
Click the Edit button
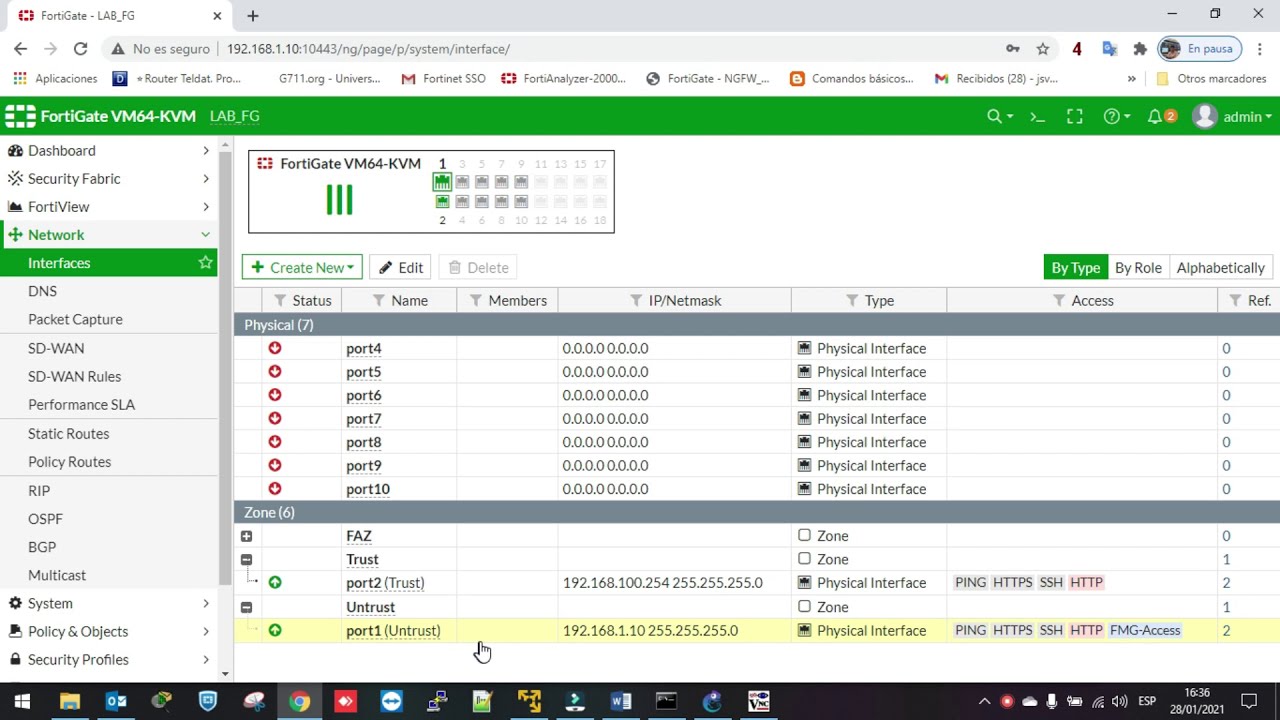[400, 267]
